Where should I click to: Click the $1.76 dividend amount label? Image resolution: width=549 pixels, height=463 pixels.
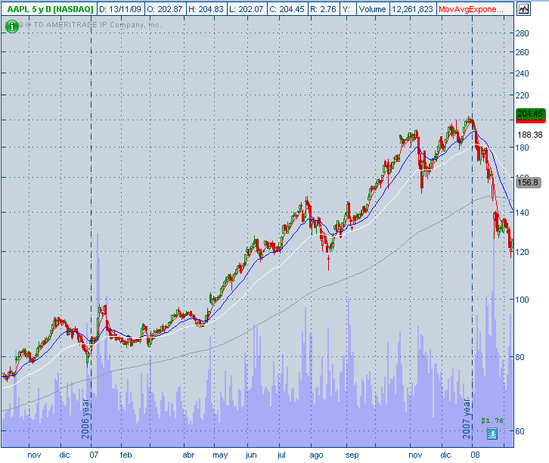click(492, 421)
